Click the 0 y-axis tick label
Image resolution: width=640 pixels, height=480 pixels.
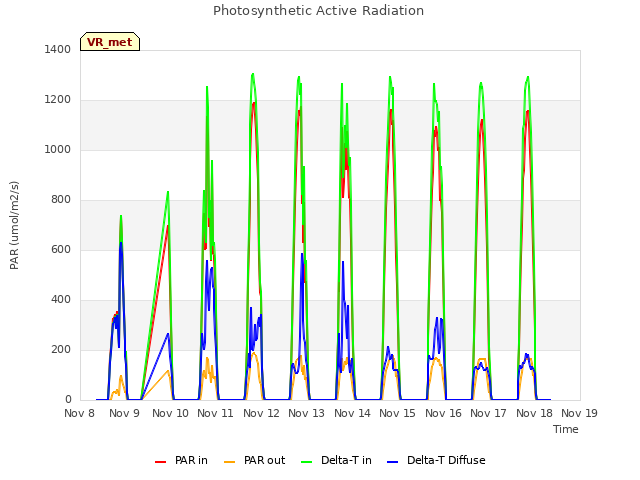click(68, 400)
